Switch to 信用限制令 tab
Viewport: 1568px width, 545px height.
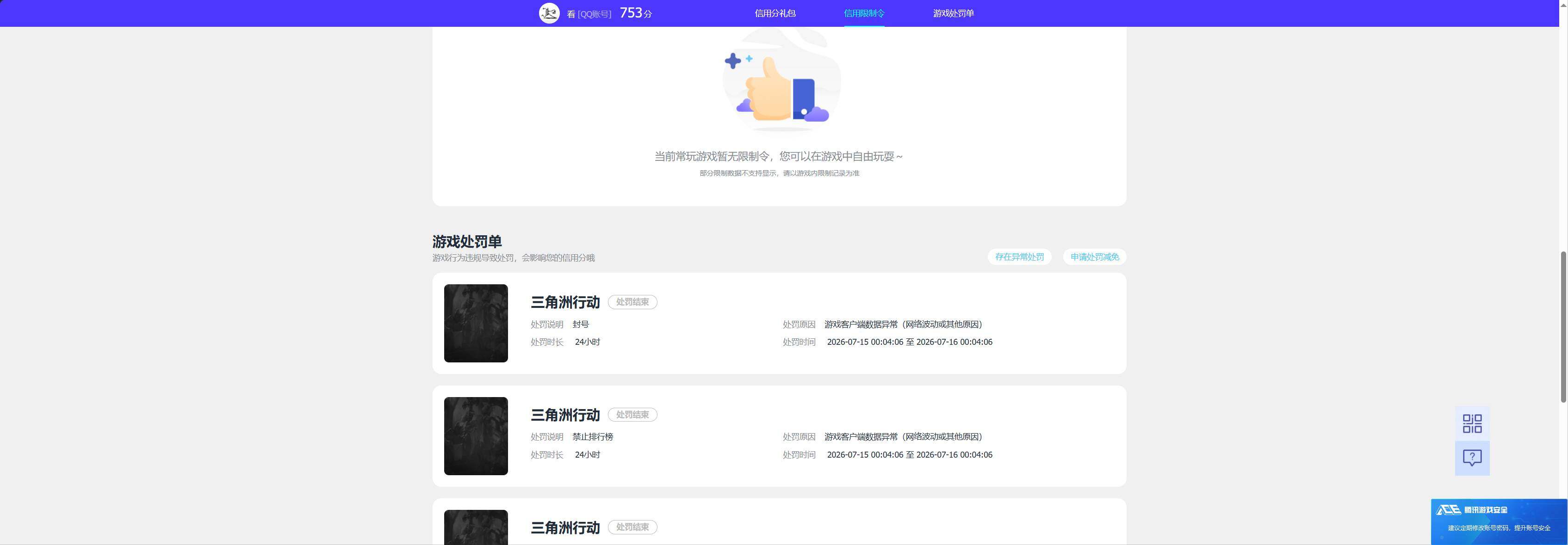coord(864,13)
